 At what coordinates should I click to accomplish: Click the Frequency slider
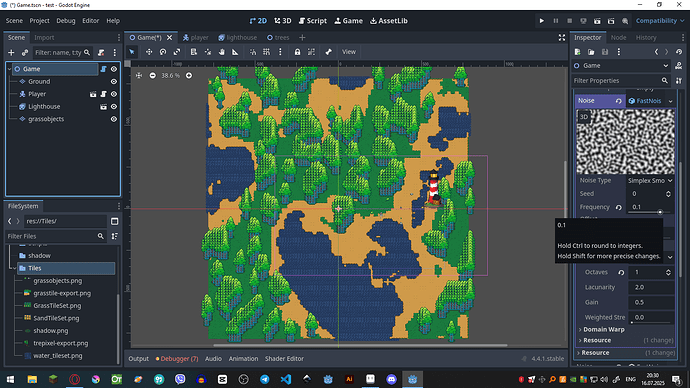tap(651, 212)
